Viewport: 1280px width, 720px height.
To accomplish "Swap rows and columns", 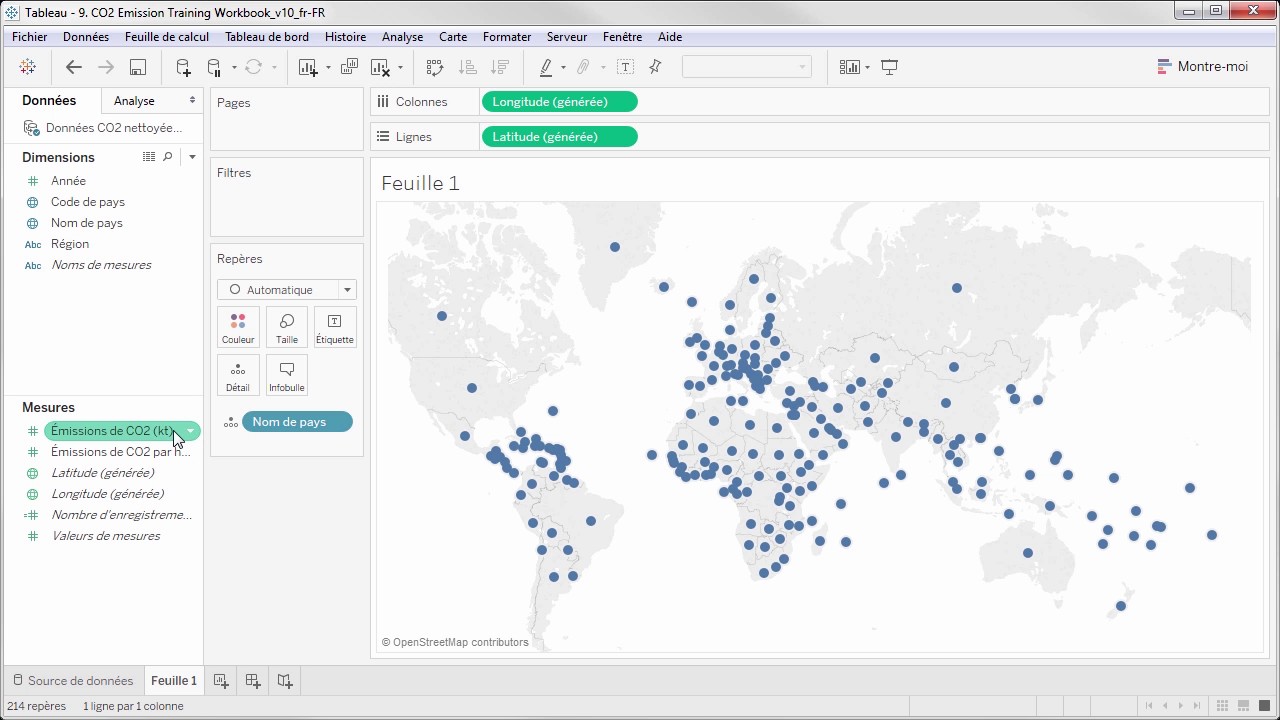I will point(434,67).
